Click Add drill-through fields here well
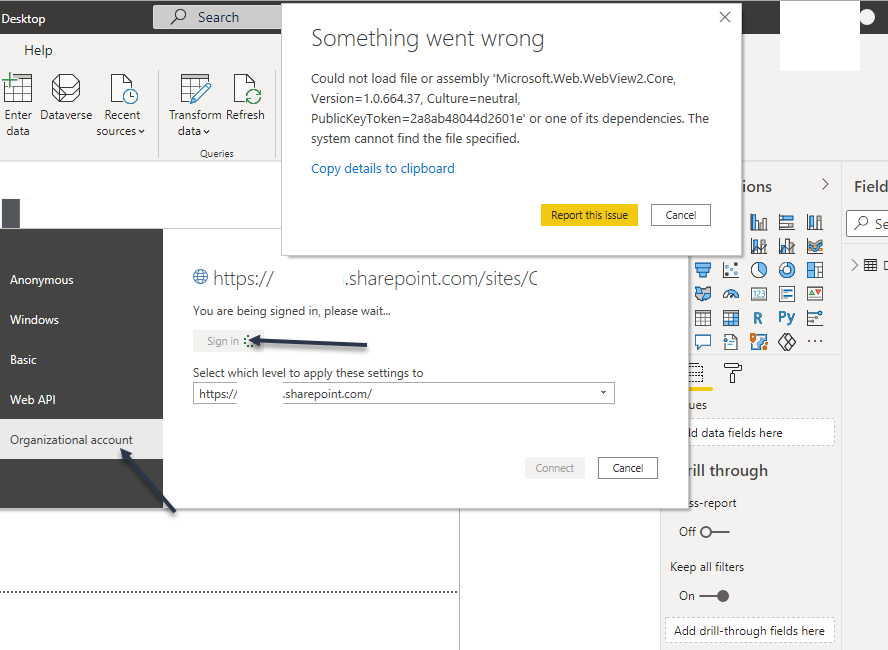 pyautogui.click(x=750, y=631)
